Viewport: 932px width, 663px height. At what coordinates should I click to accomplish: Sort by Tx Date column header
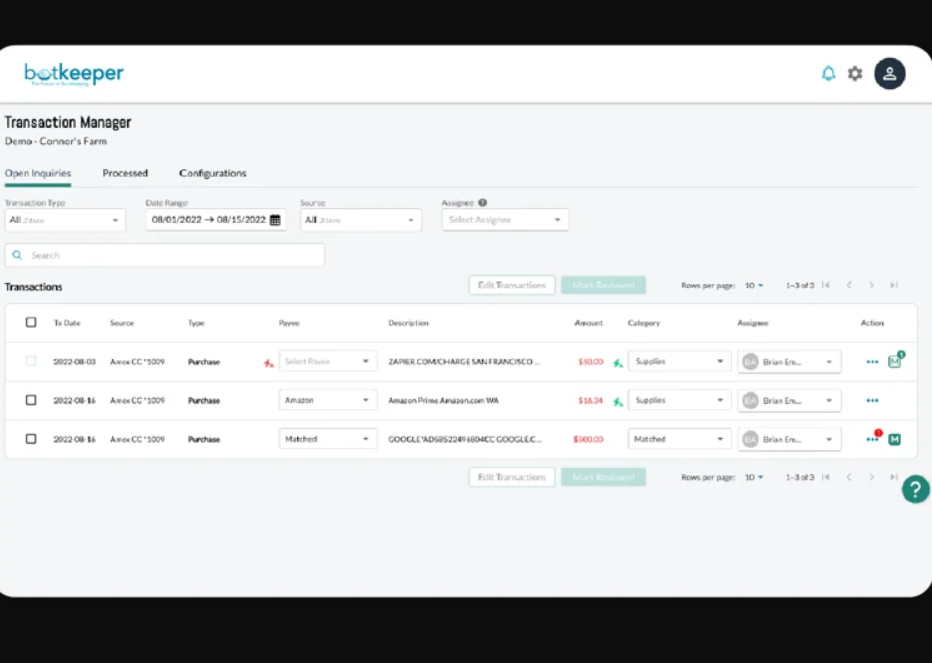pyautogui.click(x=67, y=323)
